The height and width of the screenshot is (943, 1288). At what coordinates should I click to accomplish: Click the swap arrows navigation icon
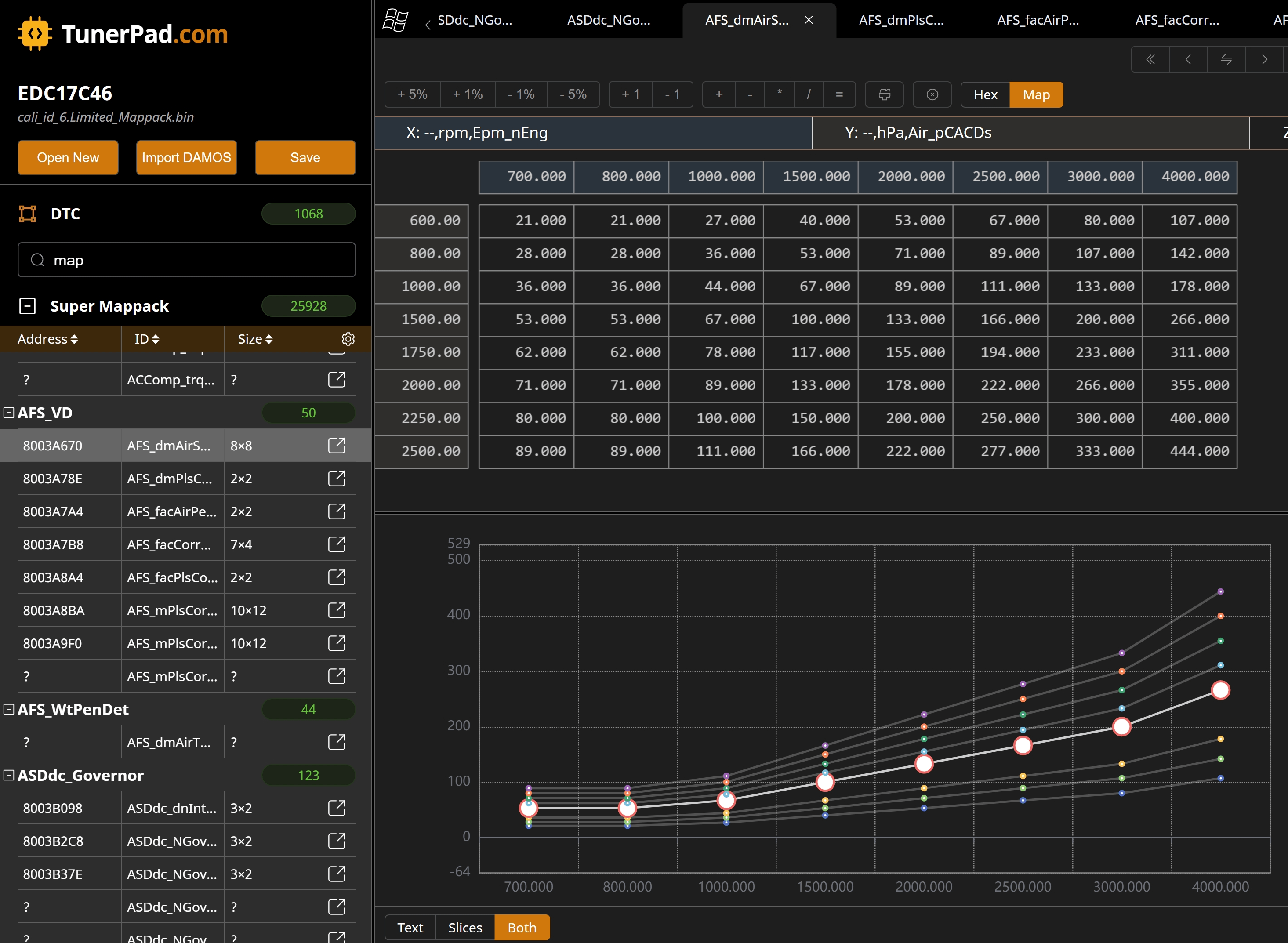(x=1226, y=59)
